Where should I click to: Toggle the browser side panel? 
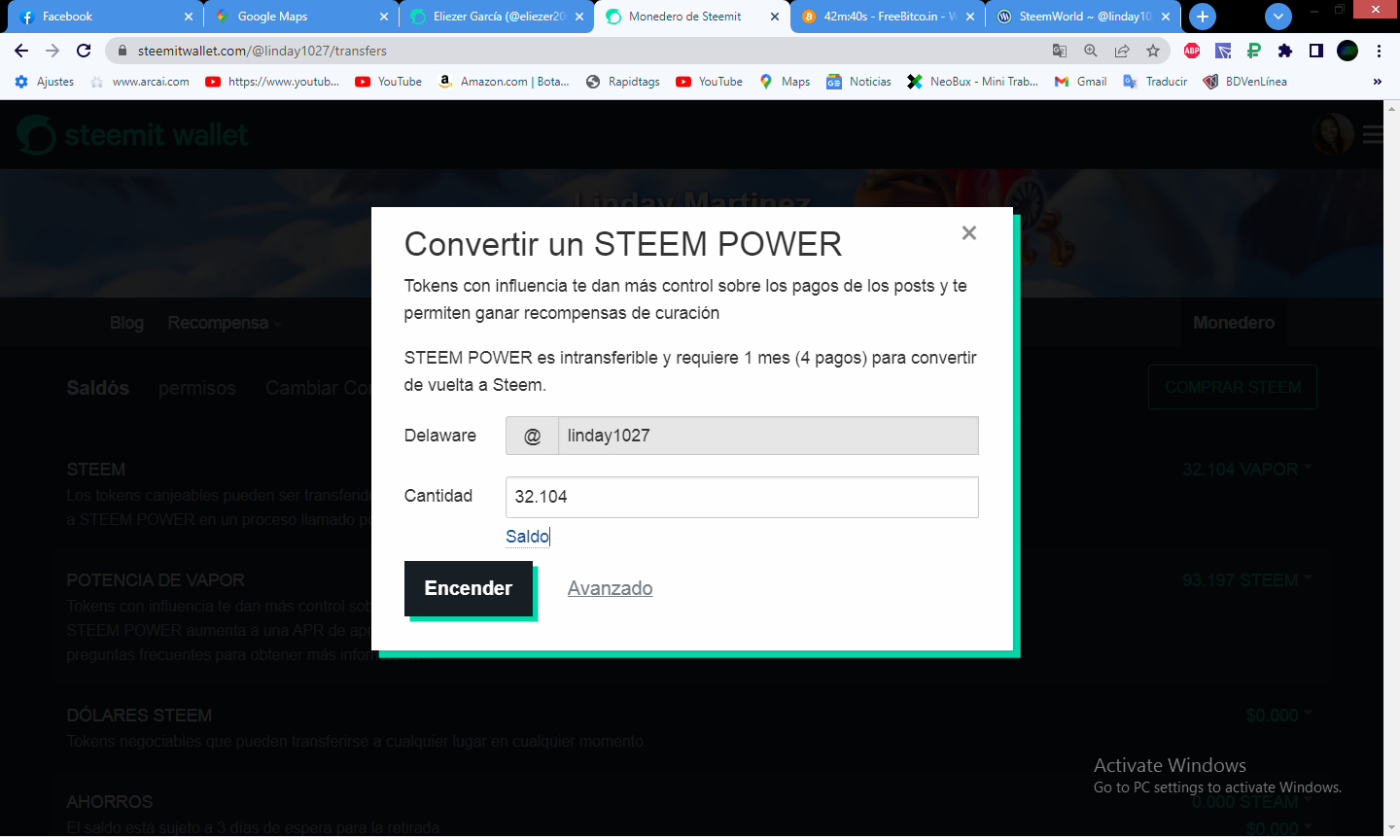click(x=1316, y=51)
